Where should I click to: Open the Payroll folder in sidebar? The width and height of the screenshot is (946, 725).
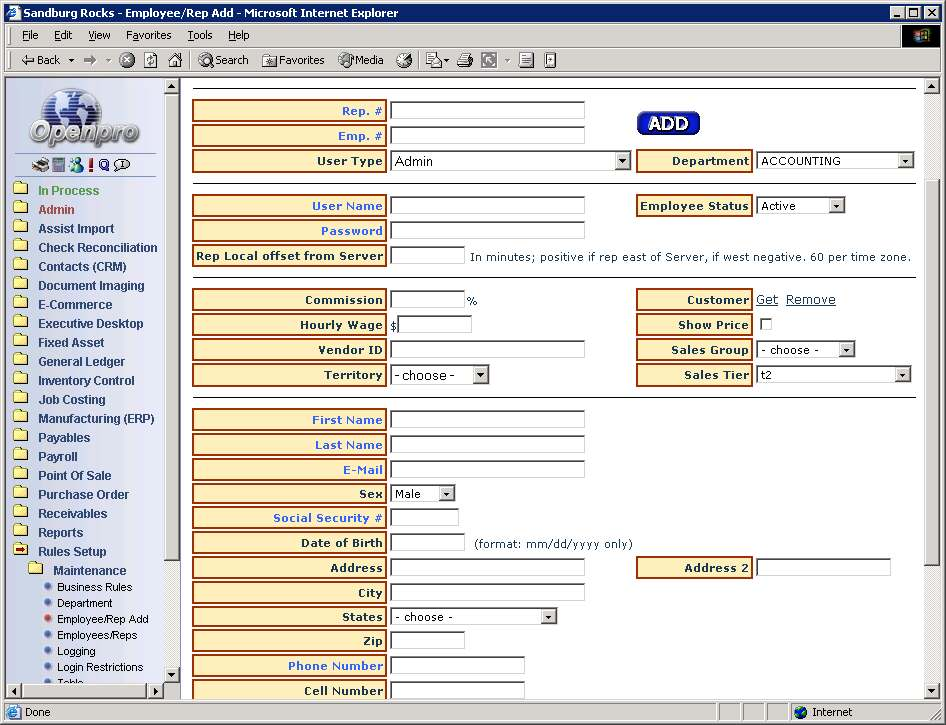[57, 457]
